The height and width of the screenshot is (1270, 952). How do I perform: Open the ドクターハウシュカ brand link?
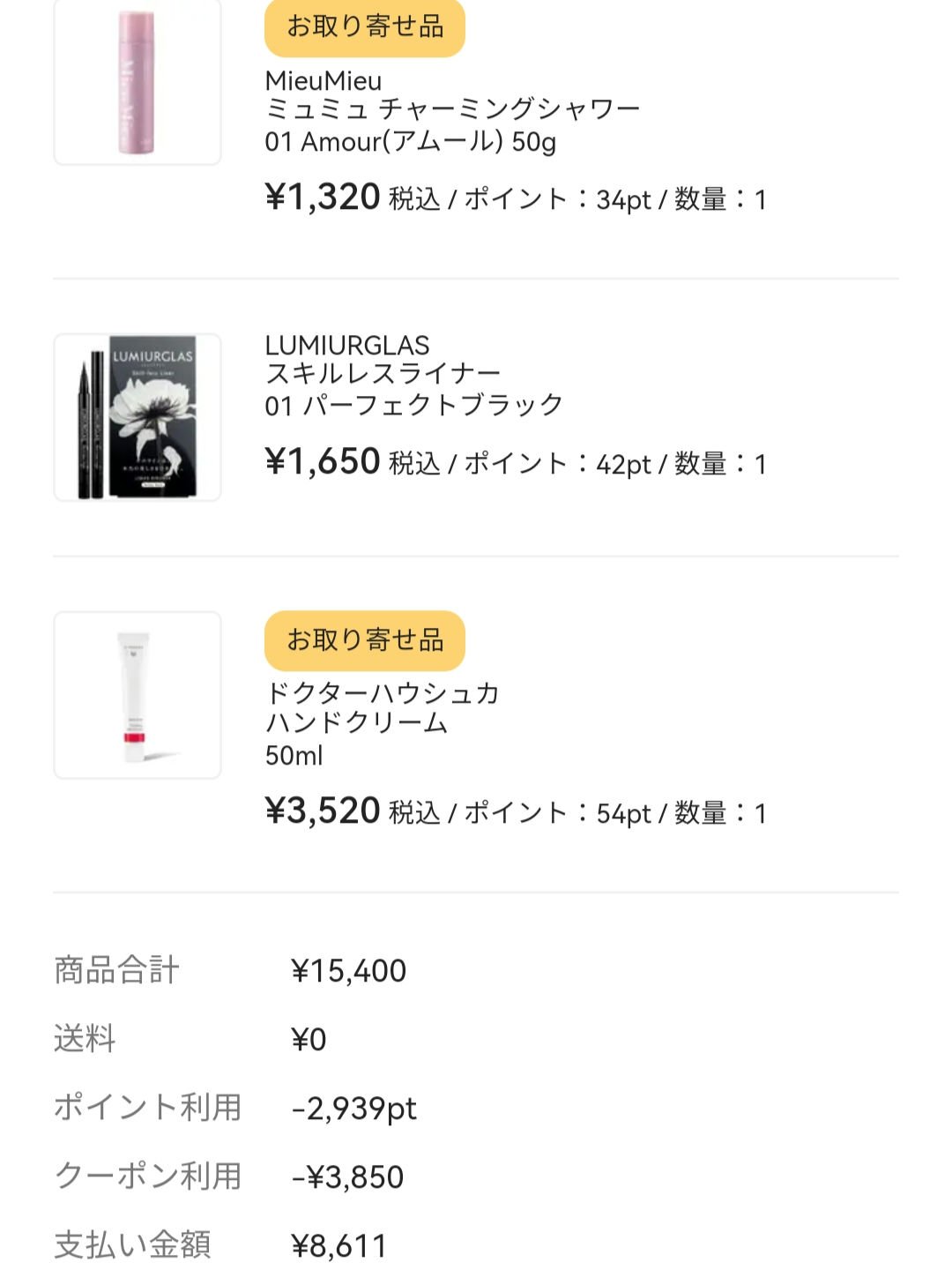pyautogui.click(x=383, y=694)
